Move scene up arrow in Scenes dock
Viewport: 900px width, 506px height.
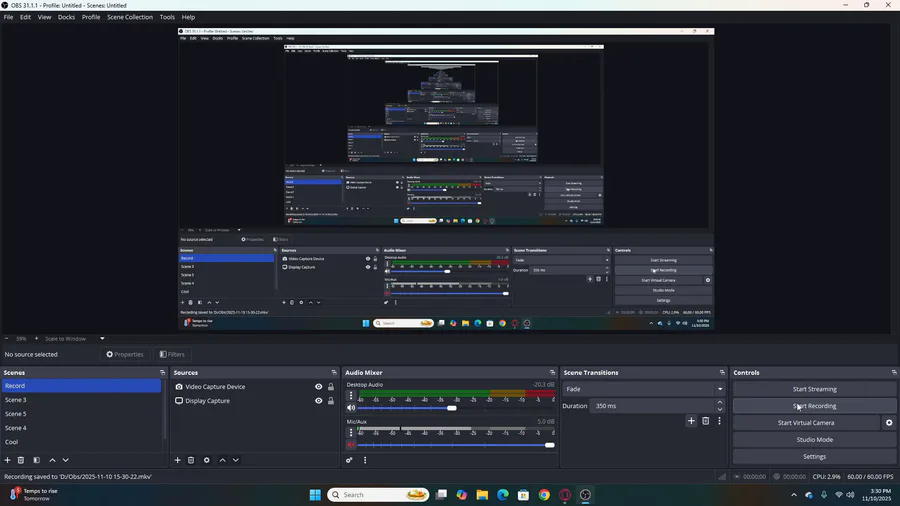[52, 460]
